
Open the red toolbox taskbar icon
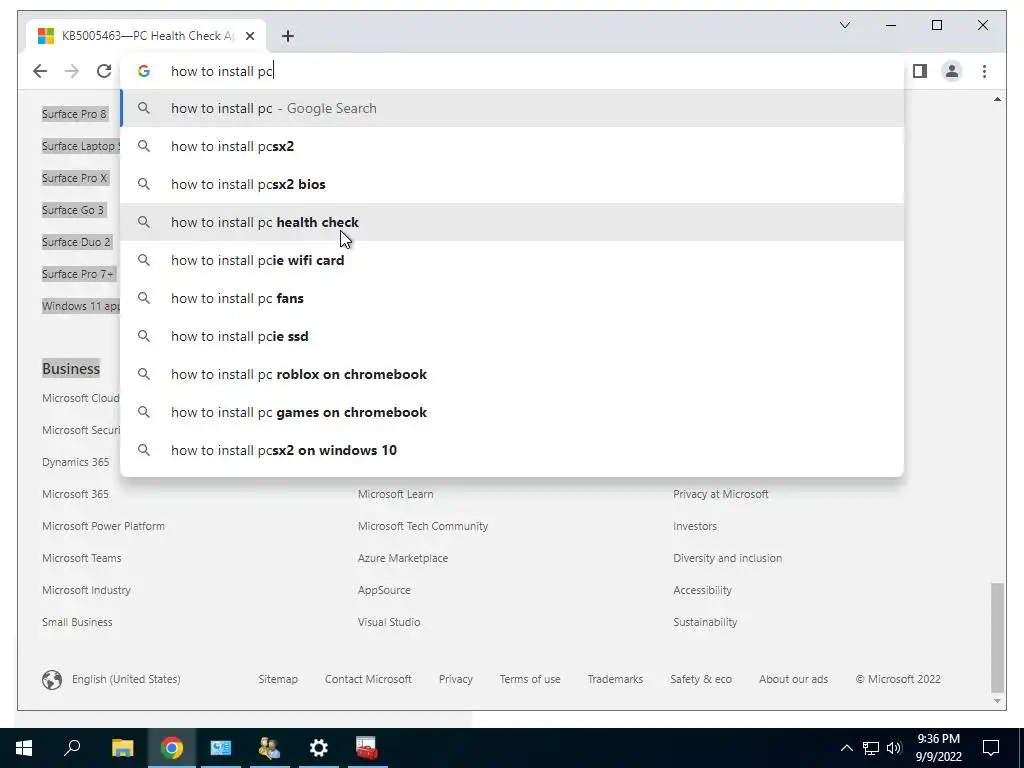(367, 748)
